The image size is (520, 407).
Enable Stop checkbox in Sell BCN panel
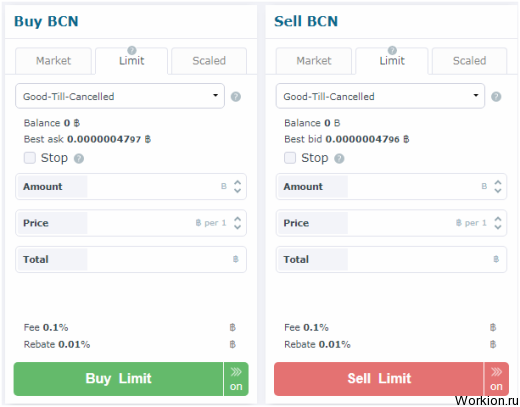point(290,158)
